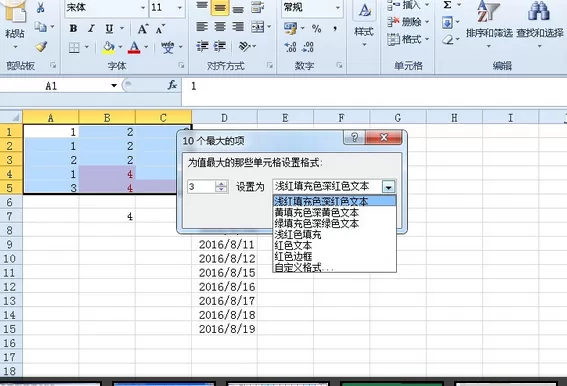Open the cell borders button
The height and width of the screenshot is (386, 567).
coord(74,47)
